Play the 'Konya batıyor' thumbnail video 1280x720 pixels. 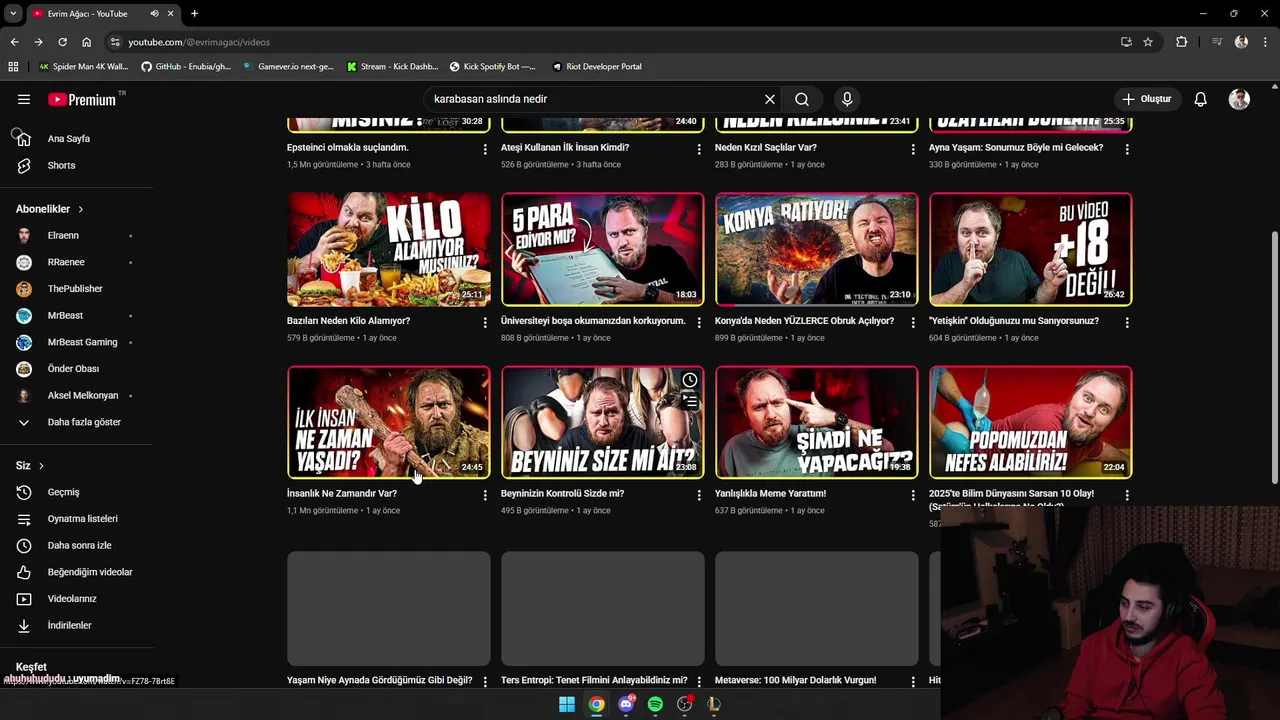[817, 249]
